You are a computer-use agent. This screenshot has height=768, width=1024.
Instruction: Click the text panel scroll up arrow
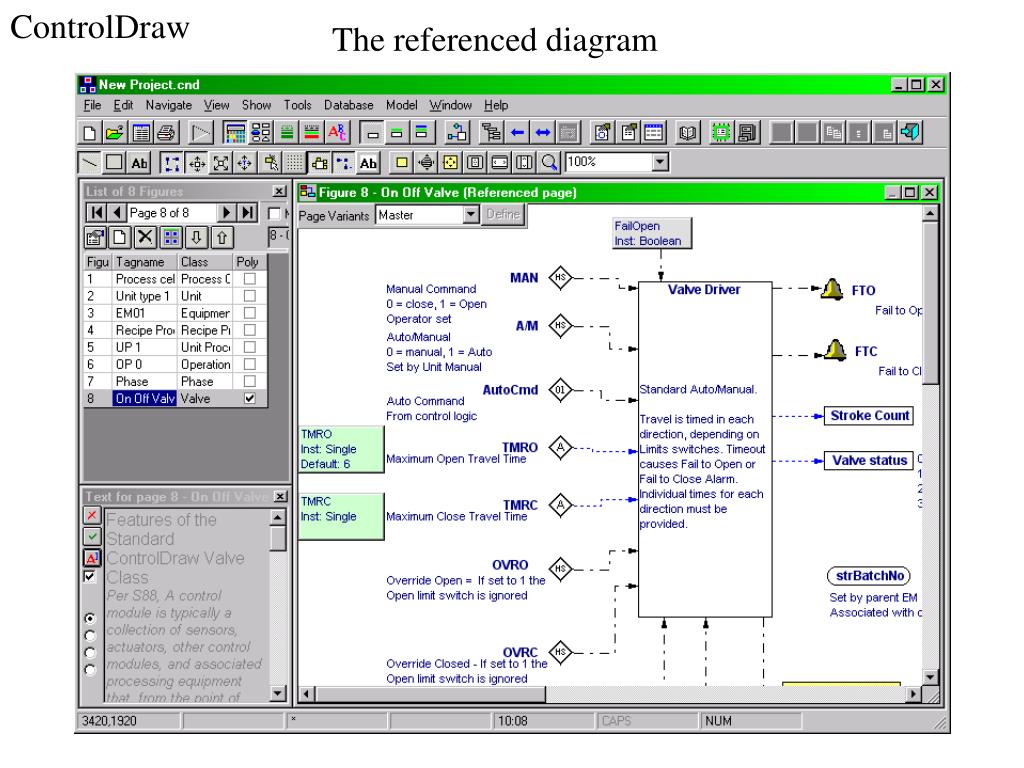coord(278,517)
